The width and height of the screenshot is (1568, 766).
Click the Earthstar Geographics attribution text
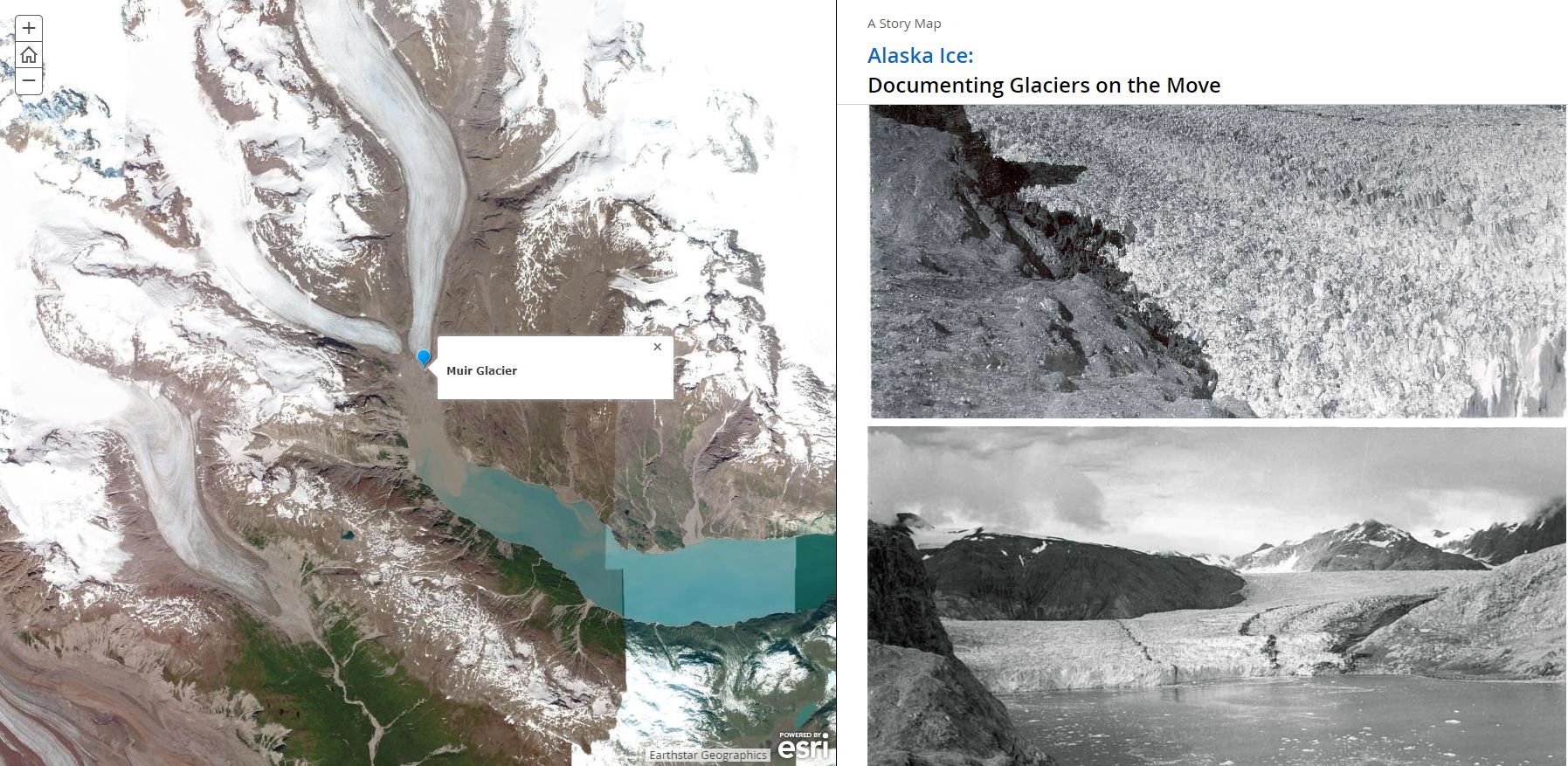[x=708, y=755]
